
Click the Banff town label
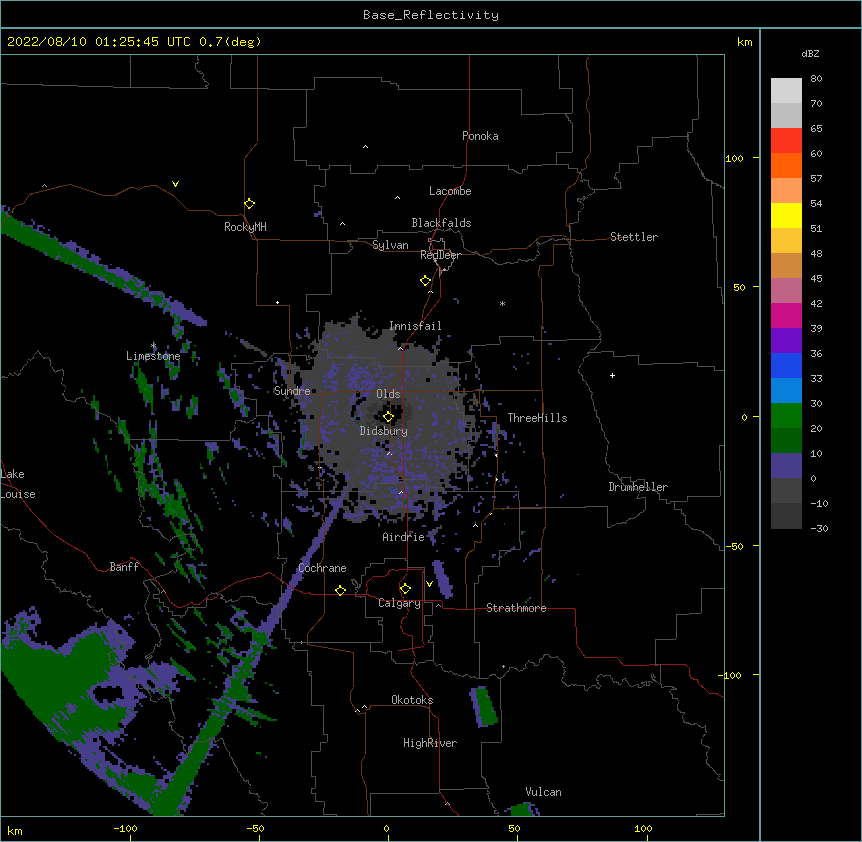tap(124, 567)
